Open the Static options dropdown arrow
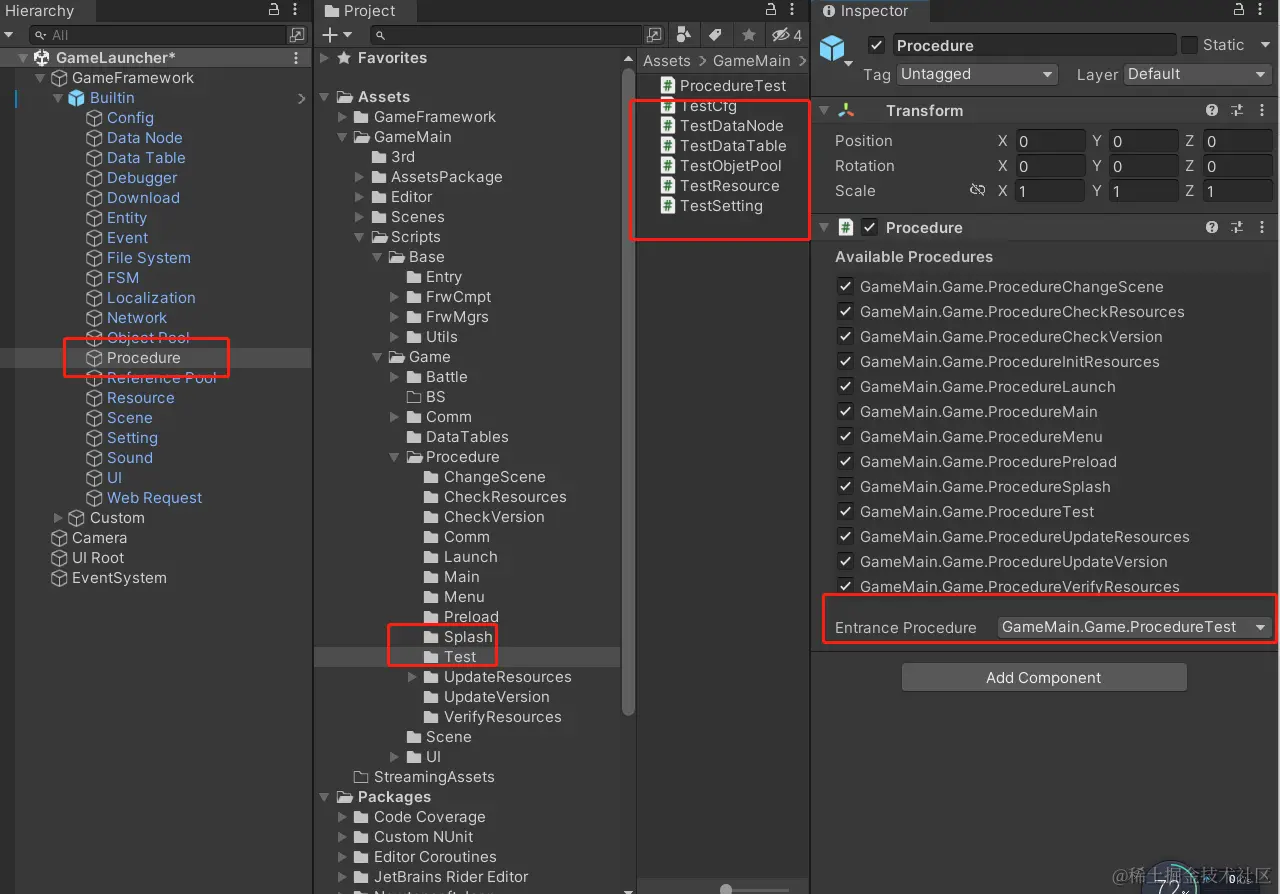Viewport: 1280px width, 894px height. click(1265, 45)
